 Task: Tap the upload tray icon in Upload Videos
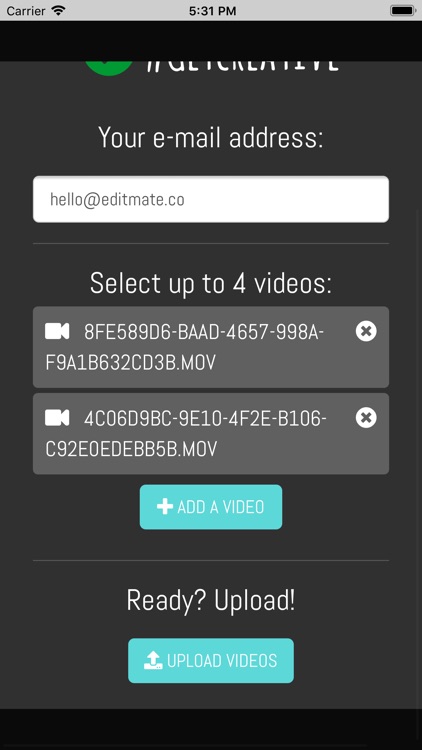coord(153,661)
